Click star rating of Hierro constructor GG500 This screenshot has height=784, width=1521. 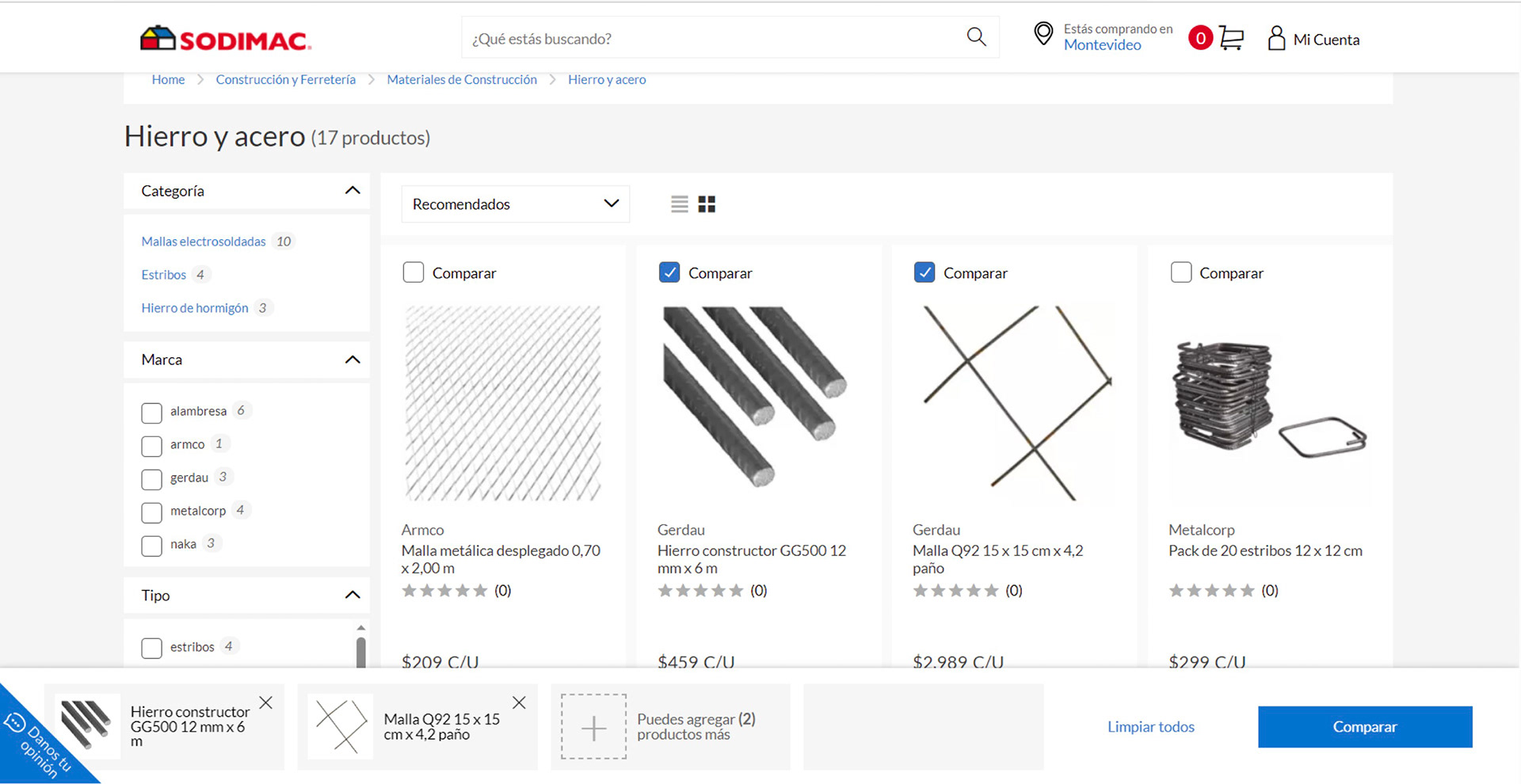700,591
